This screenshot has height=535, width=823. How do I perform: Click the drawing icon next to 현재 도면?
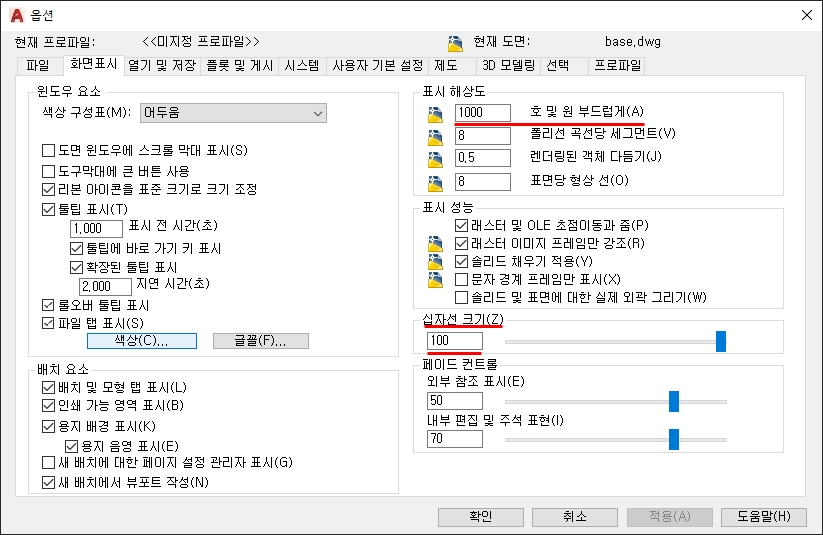[455, 43]
